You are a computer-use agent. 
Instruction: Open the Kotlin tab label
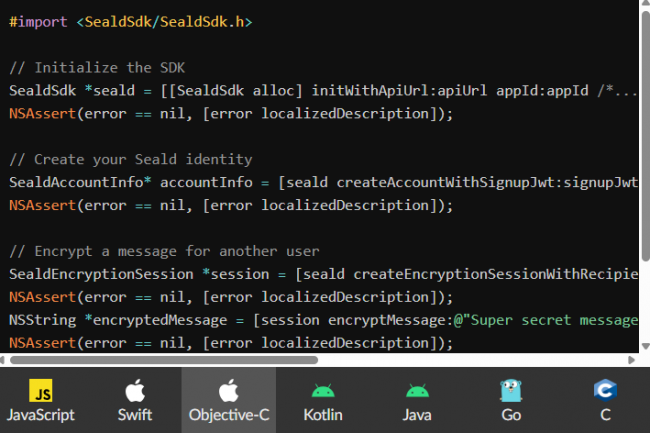(x=322, y=414)
